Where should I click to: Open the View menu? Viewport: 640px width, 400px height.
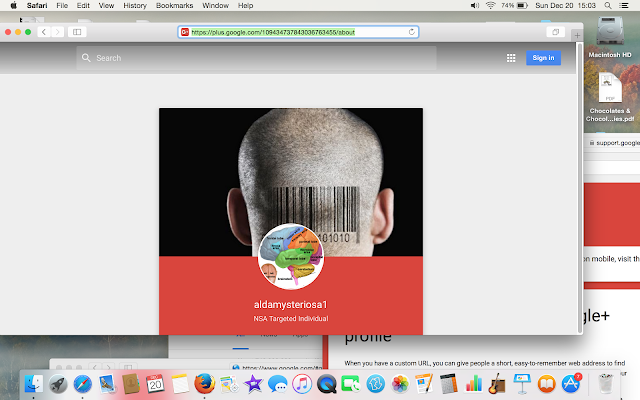(x=106, y=5)
